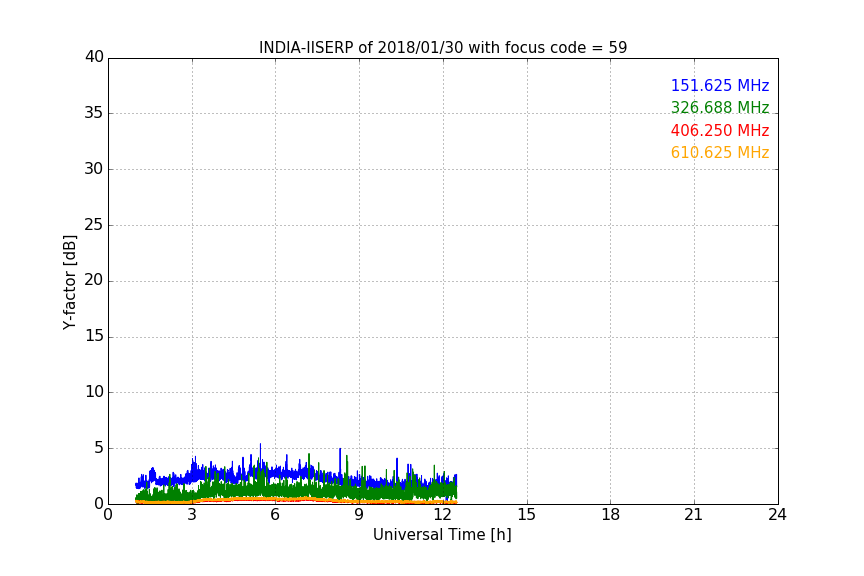The width and height of the screenshot is (864, 576).
Task: Click the x-axis tick label 6
Action: tap(276, 515)
